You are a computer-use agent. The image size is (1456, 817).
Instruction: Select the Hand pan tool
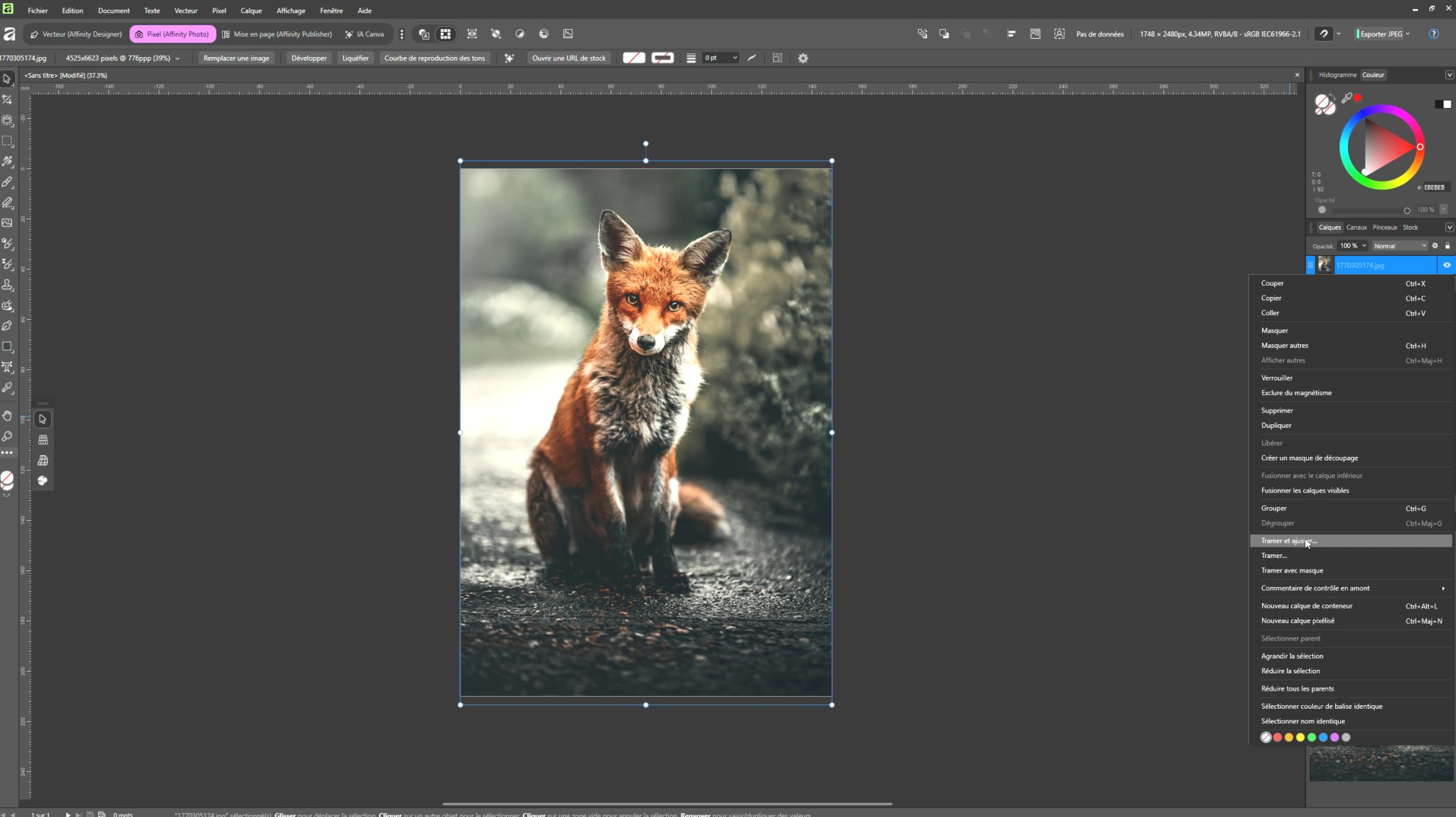[8, 416]
